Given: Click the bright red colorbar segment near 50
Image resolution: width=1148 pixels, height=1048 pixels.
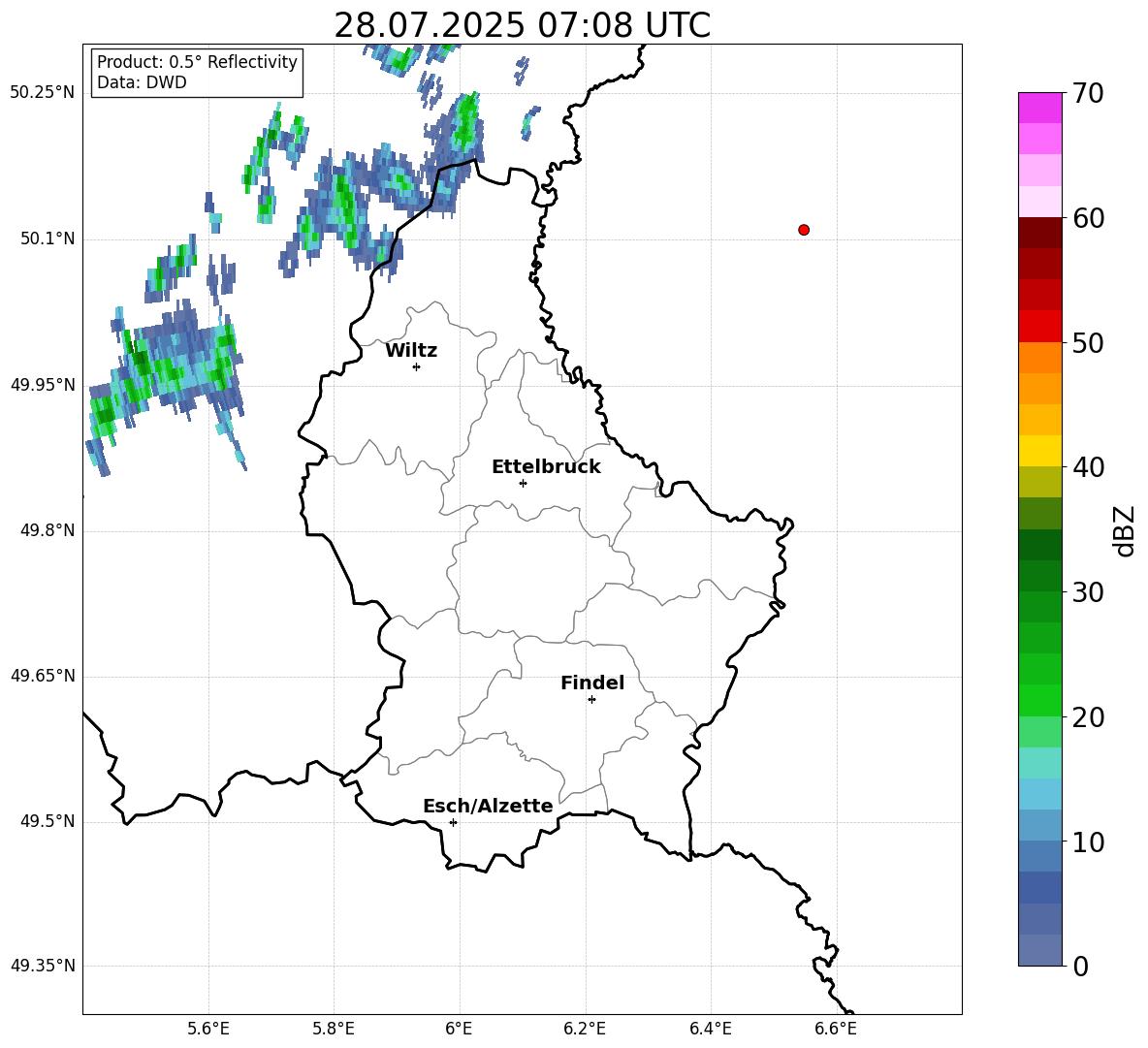Looking at the screenshot, I should (1039, 327).
